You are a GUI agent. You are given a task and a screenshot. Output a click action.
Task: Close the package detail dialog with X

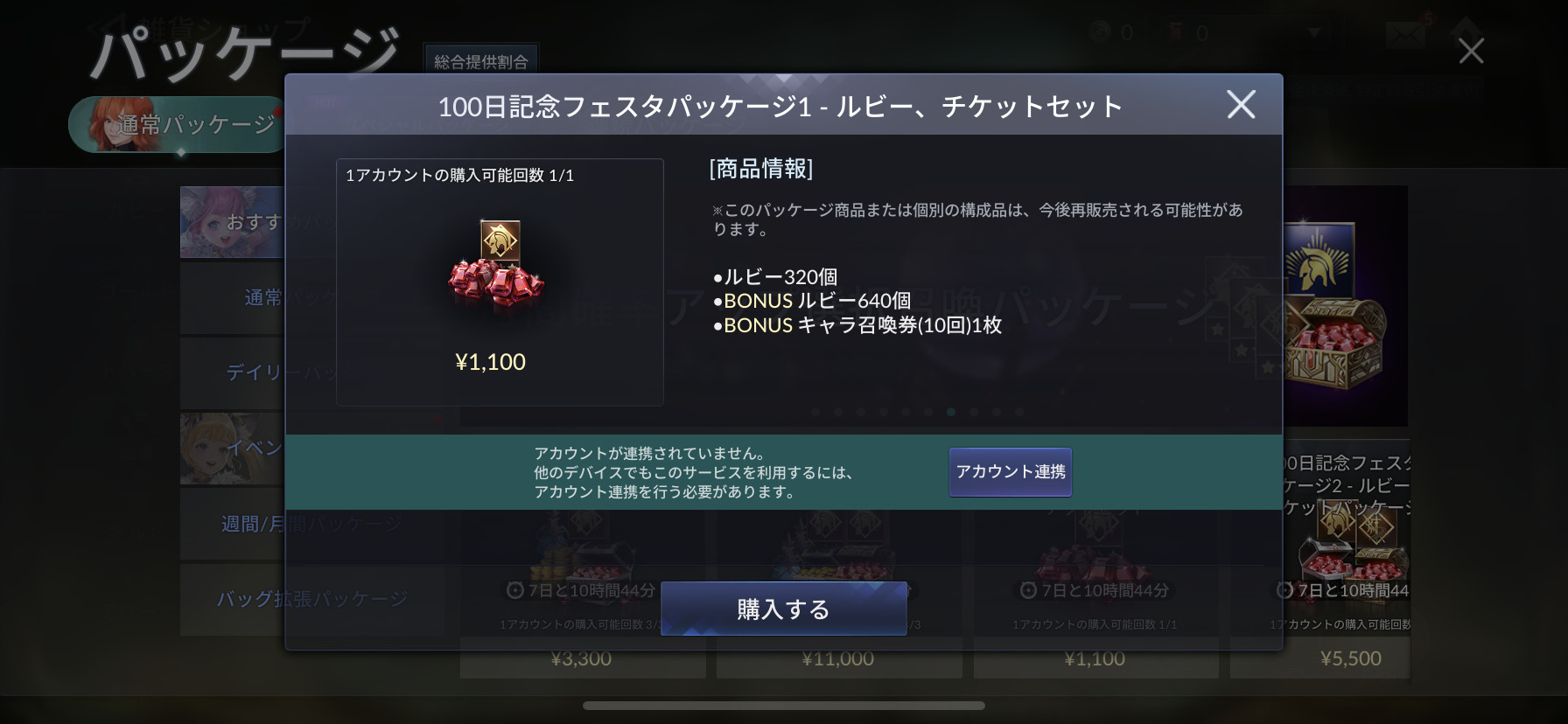pos(1241,104)
